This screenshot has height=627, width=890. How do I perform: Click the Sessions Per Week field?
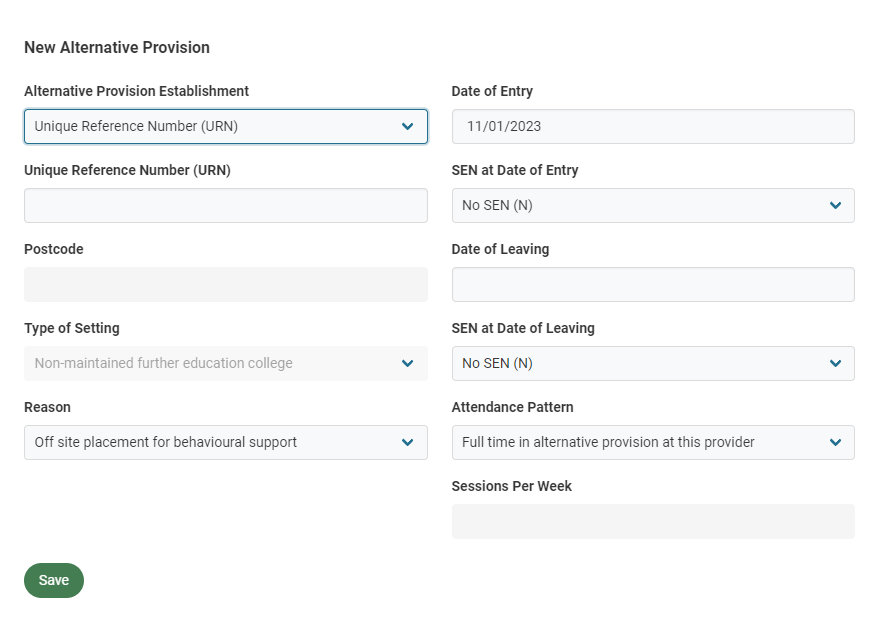653,521
